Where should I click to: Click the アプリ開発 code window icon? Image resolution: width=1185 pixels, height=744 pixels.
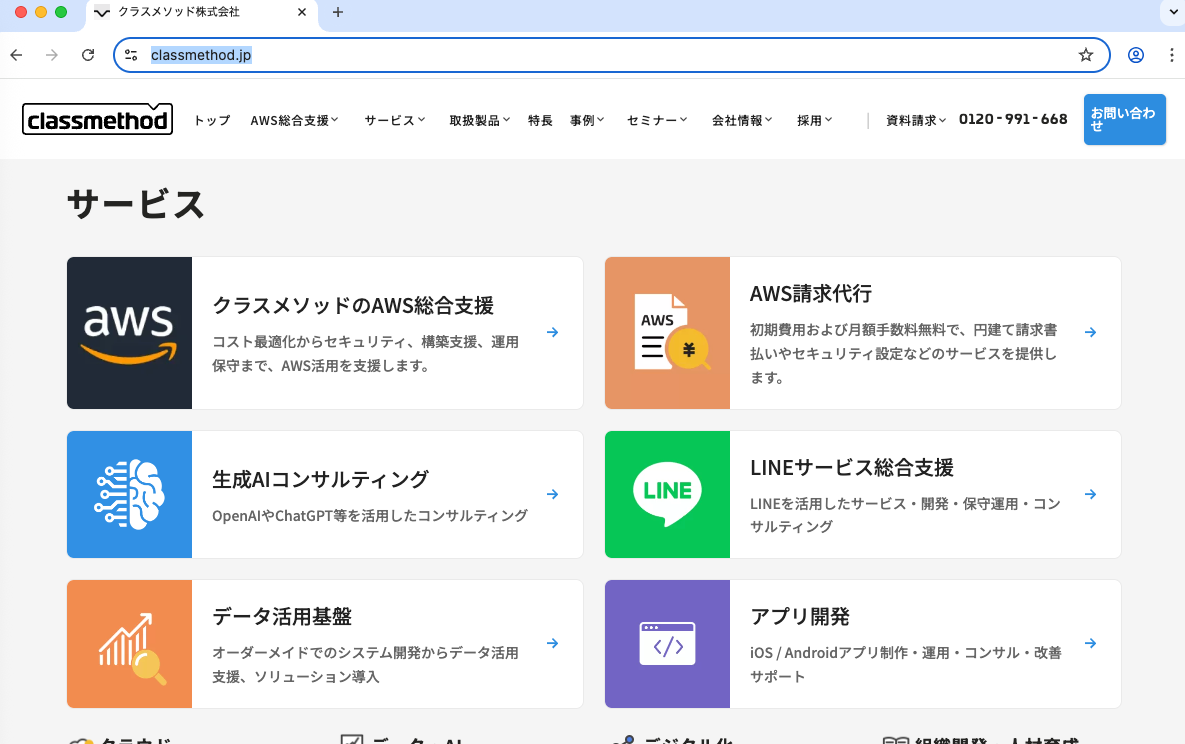(667, 644)
